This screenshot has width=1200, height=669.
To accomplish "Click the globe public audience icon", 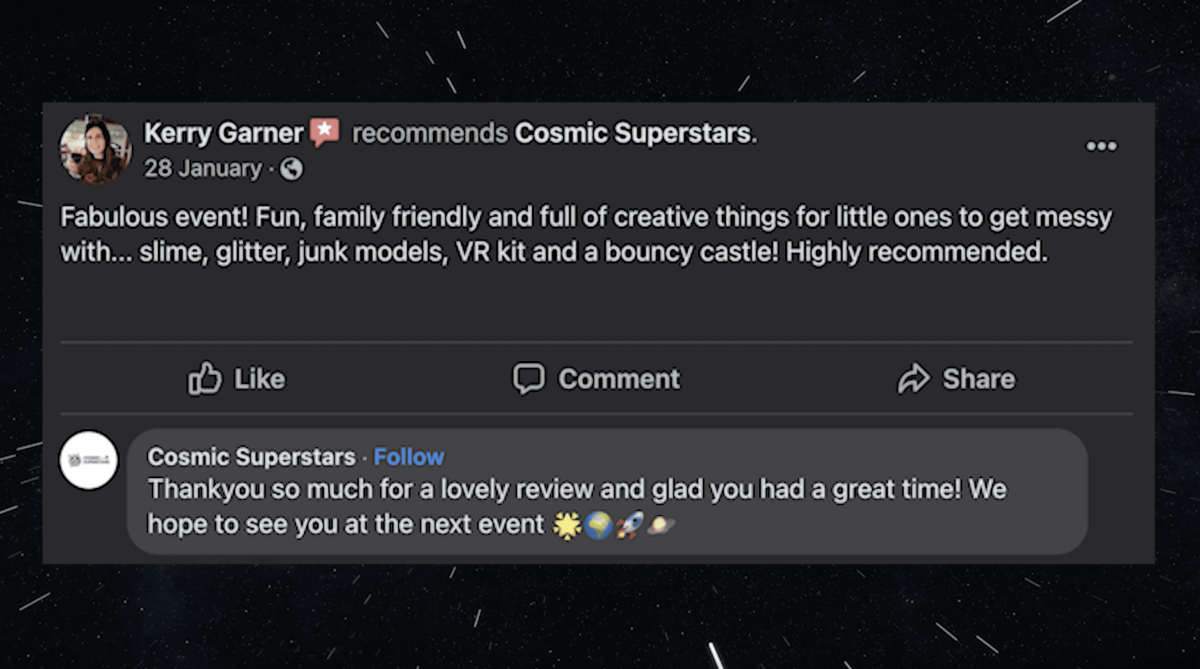I will [x=291, y=169].
